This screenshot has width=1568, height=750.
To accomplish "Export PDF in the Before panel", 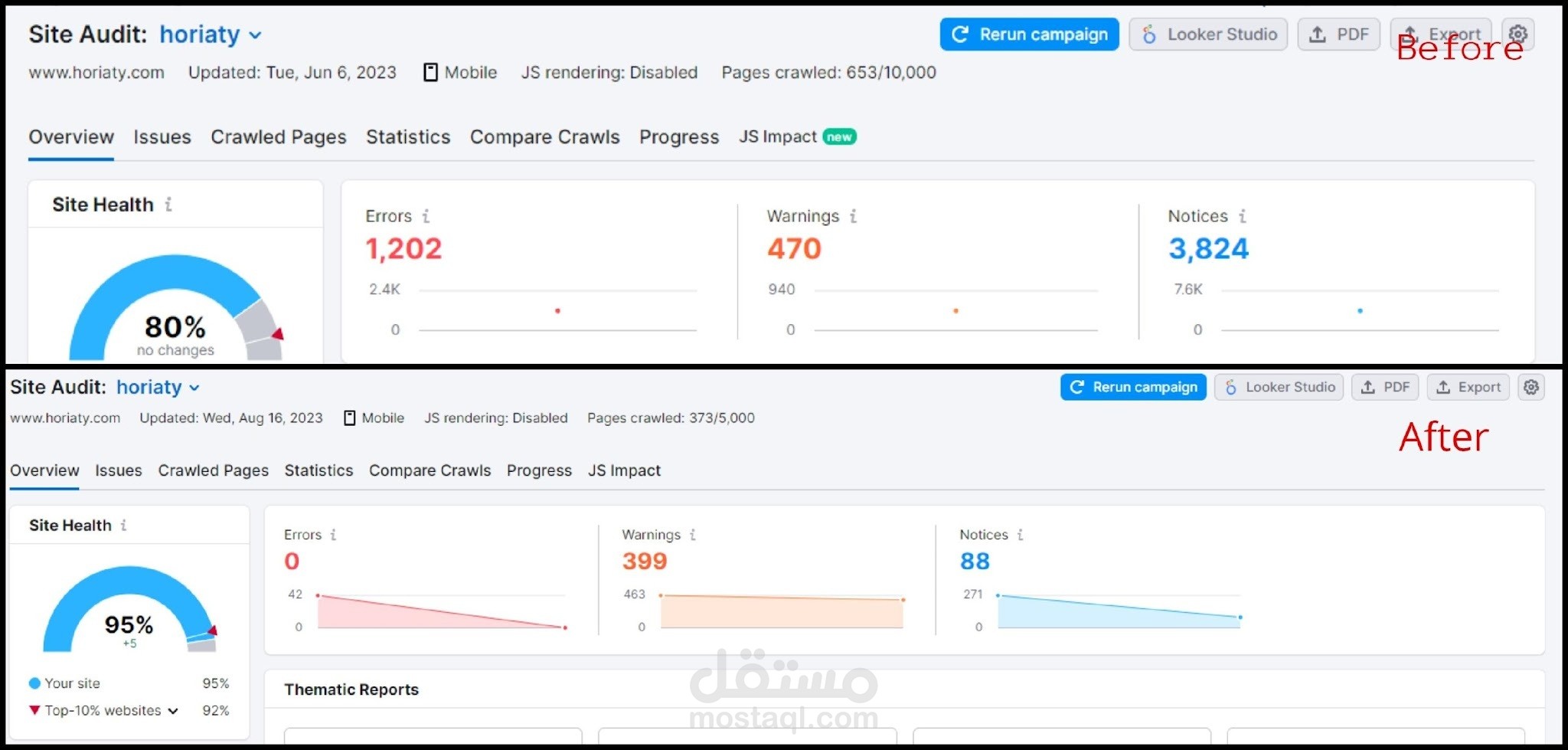I will point(1338,34).
